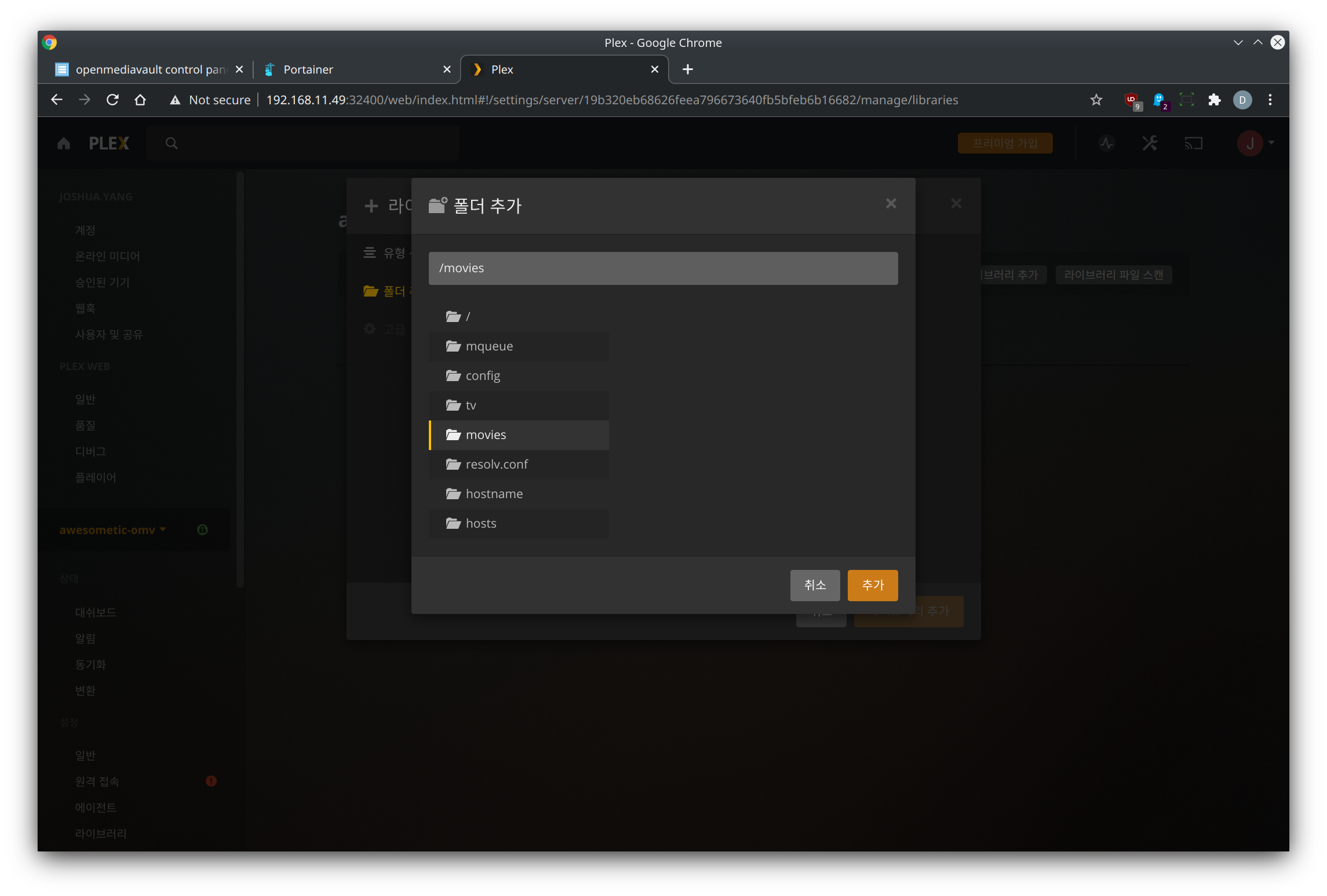The height and width of the screenshot is (896, 1327).
Task: Close the 폴더 추가 dialog with X
Action: click(x=891, y=203)
